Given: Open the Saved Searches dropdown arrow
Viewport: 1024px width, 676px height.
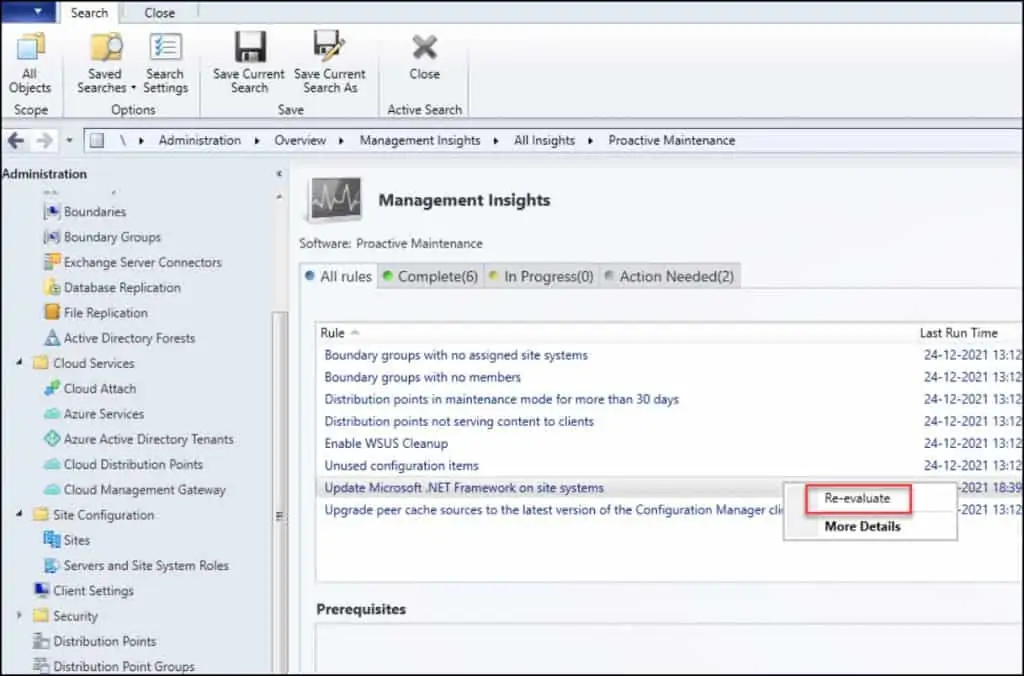Looking at the screenshot, I should [133, 88].
